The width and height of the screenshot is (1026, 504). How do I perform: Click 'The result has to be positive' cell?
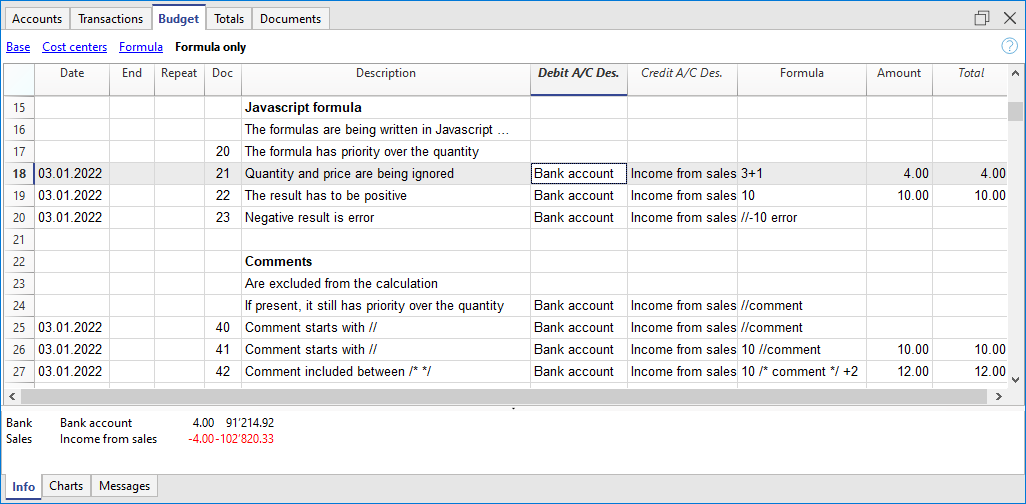point(385,195)
